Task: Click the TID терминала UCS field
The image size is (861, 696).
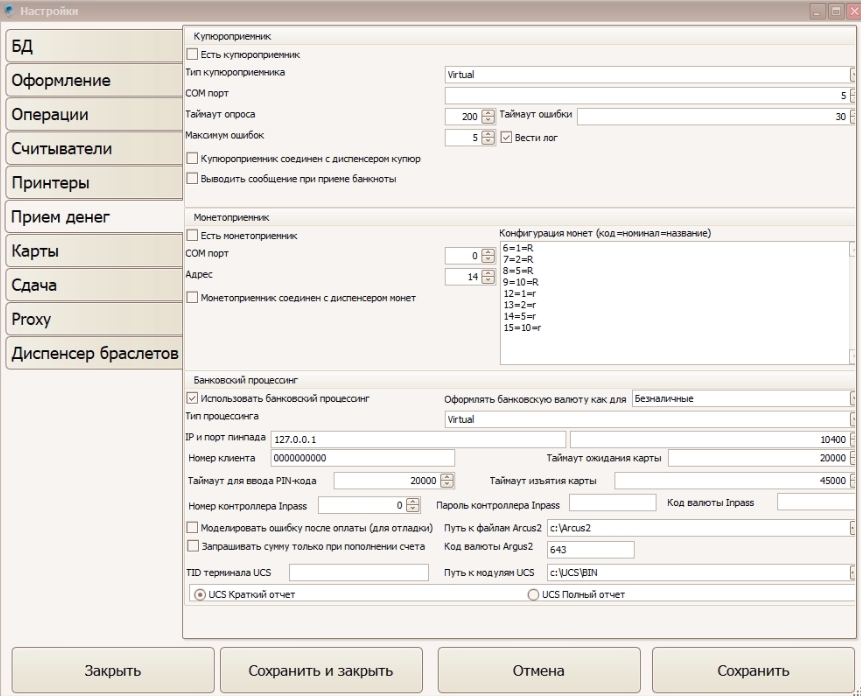Action: click(359, 572)
